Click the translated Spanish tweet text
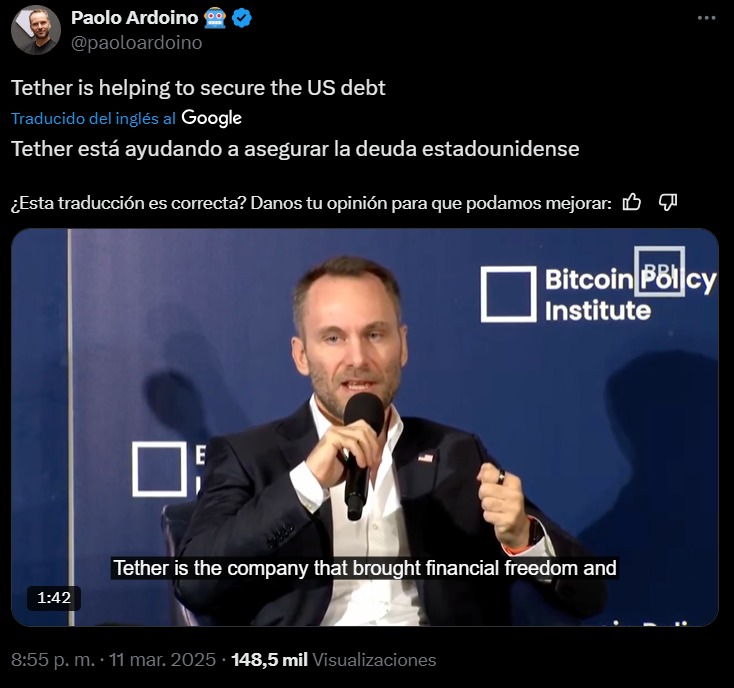 tap(295, 149)
